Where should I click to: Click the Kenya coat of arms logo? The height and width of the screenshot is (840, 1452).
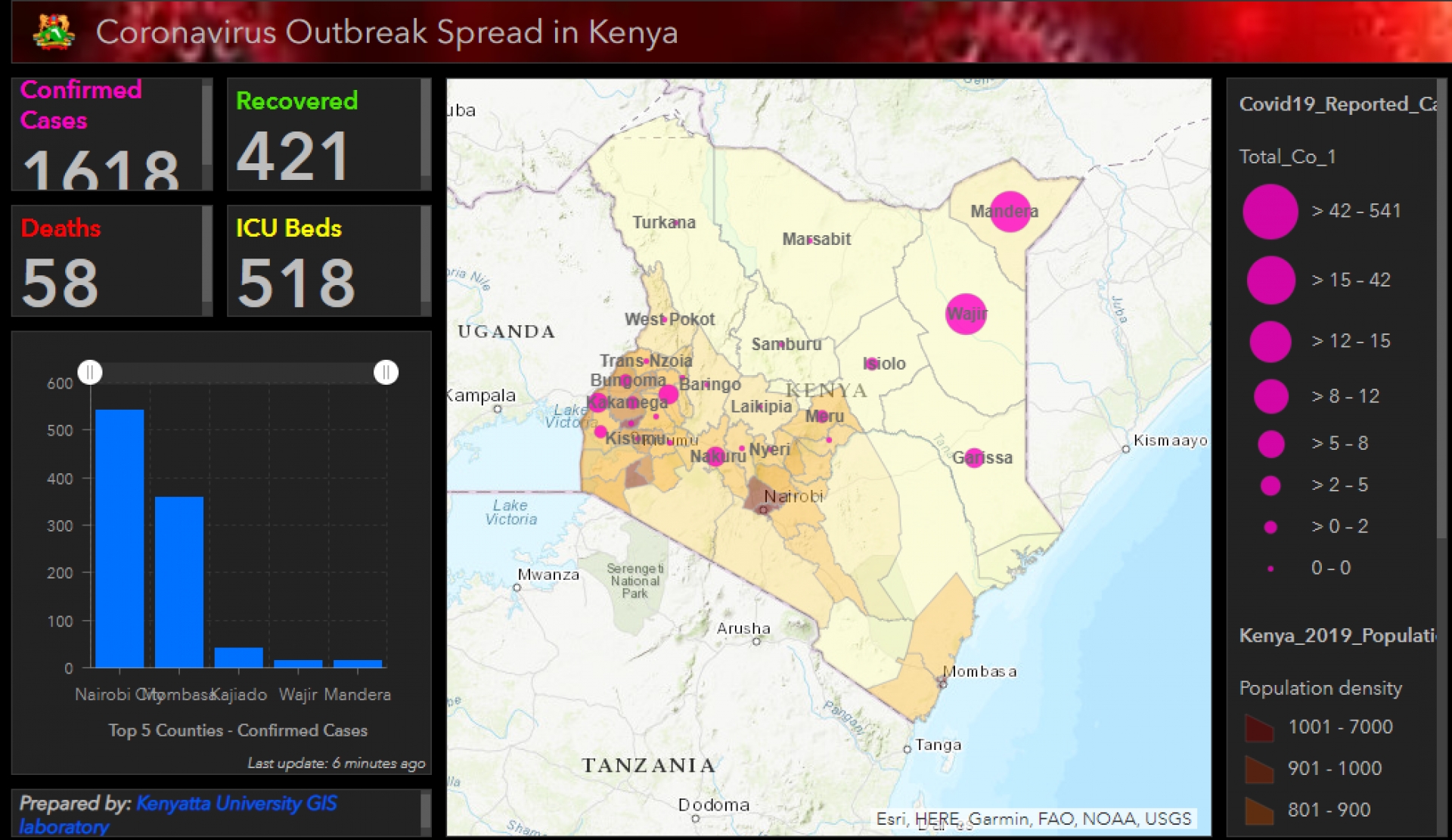[x=54, y=33]
